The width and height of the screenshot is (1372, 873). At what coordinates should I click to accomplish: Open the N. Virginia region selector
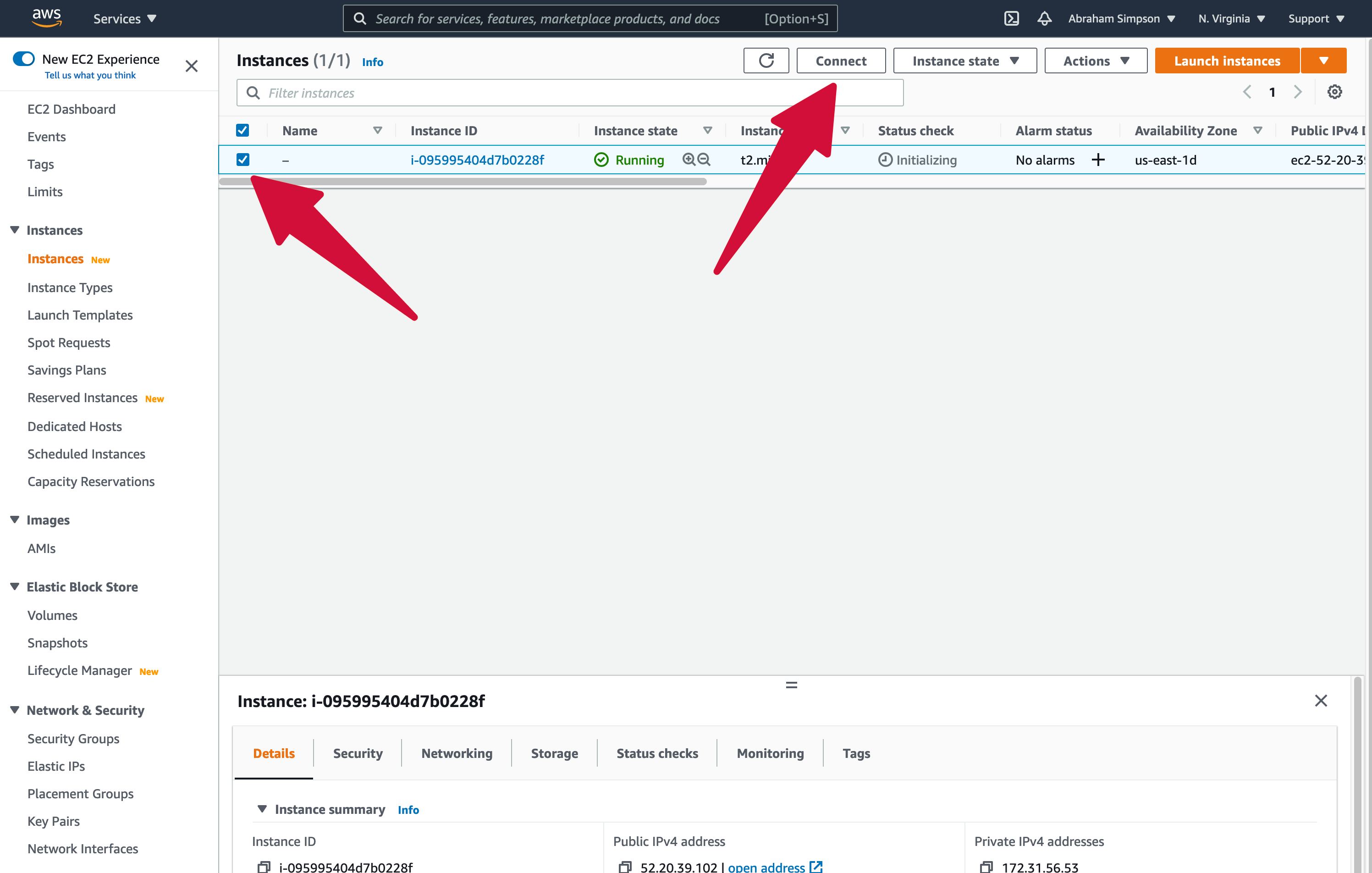1231,19
